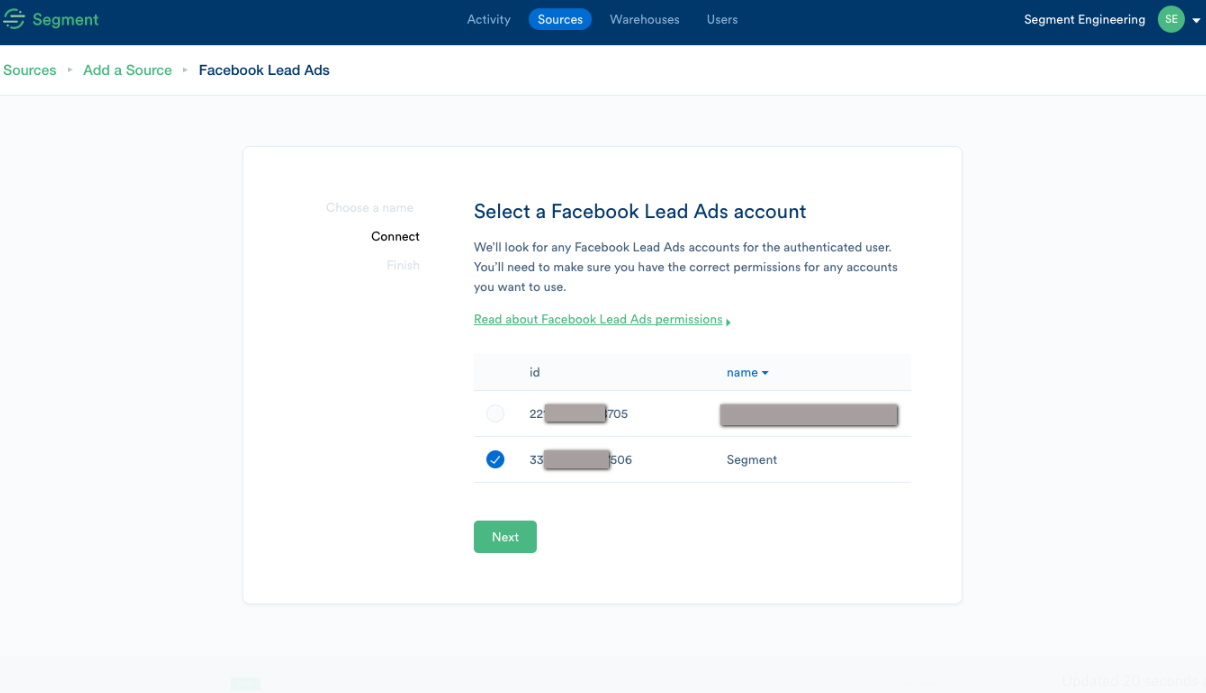Select the Connect step
This screenshot has height=693, width=1206.
tap(395, 237)
